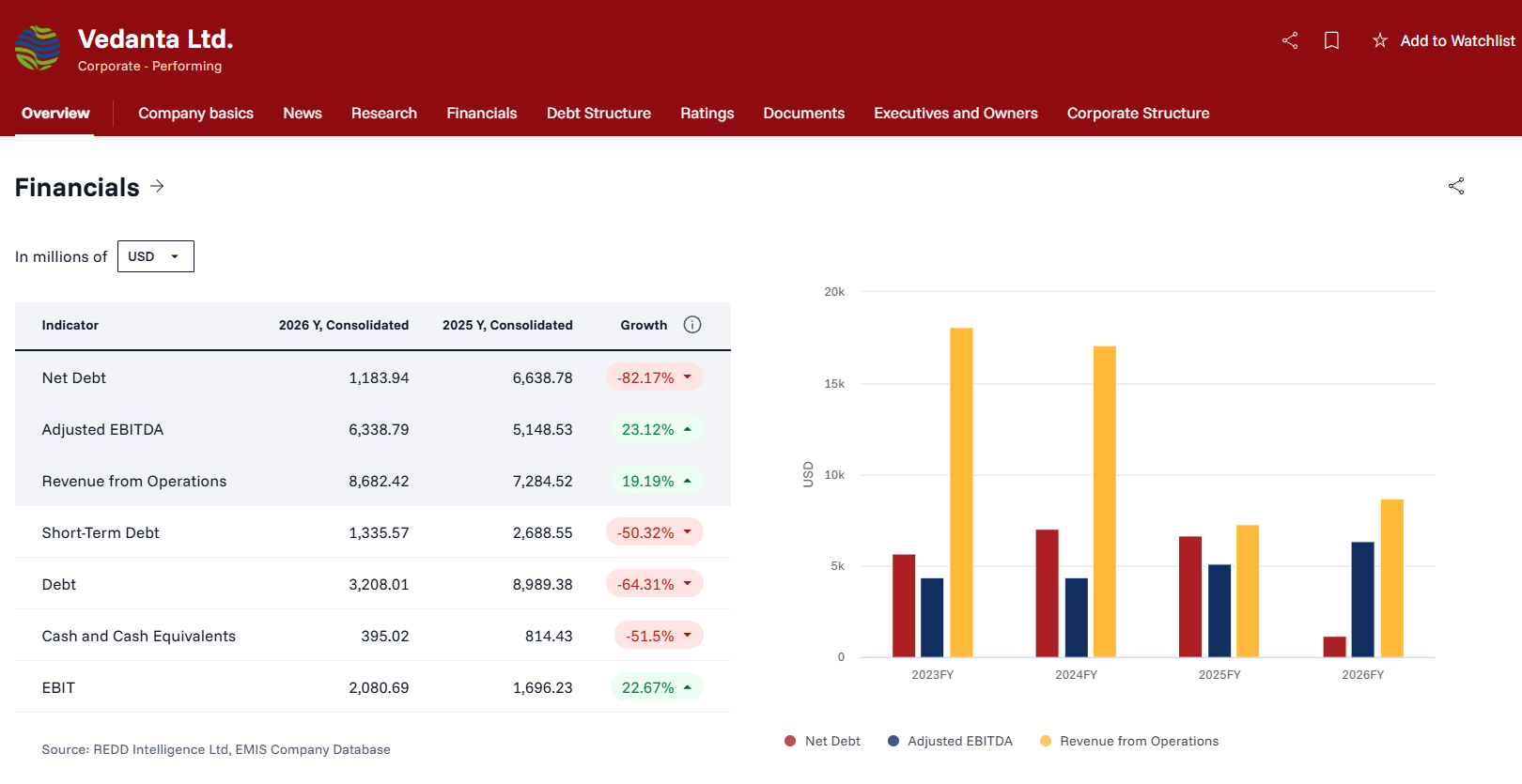1522x784 pixels.
Task: Select the Short-Term Debt row label
Action: (x=101, y=532)
